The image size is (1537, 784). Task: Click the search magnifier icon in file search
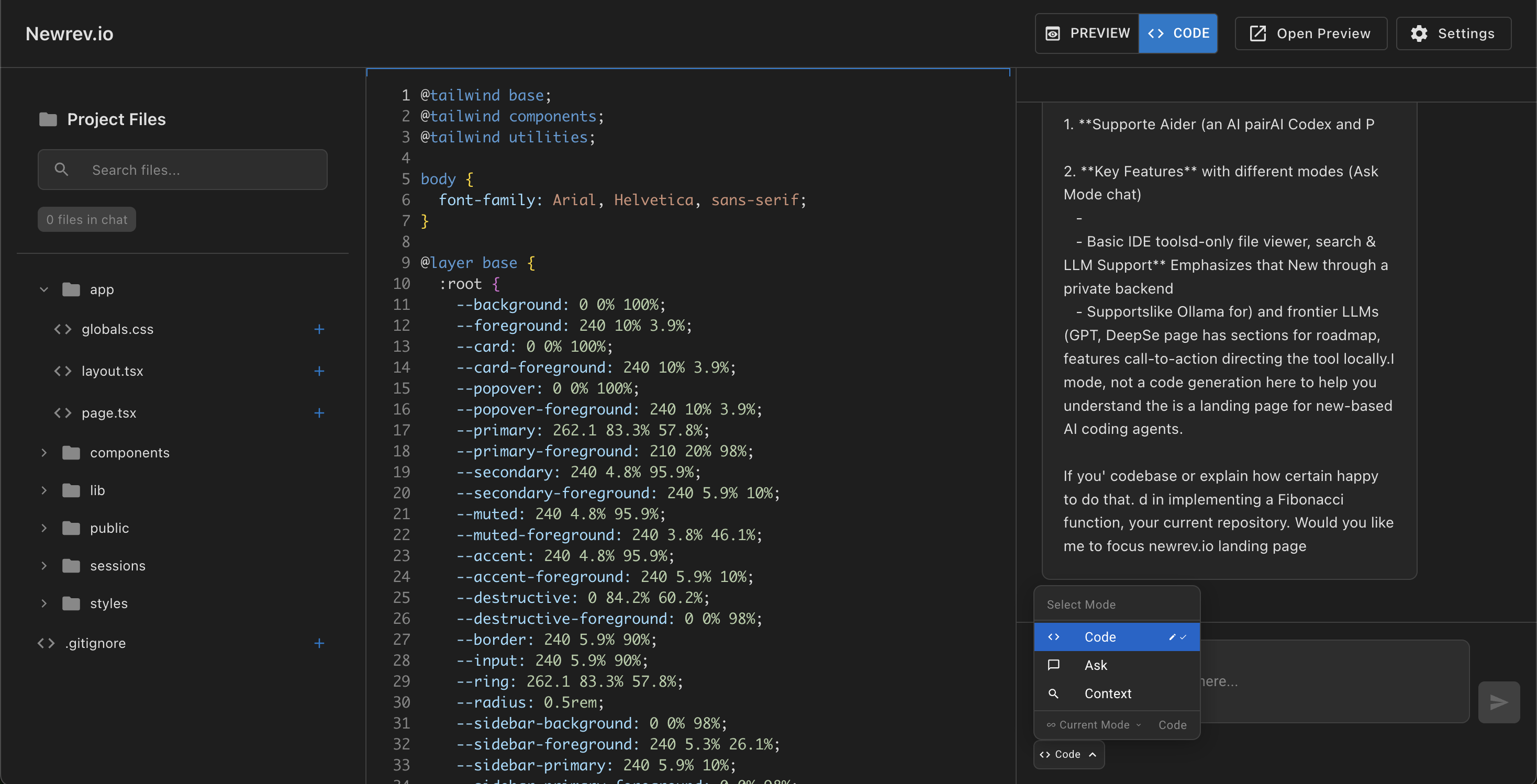click(x=61, y=170)
